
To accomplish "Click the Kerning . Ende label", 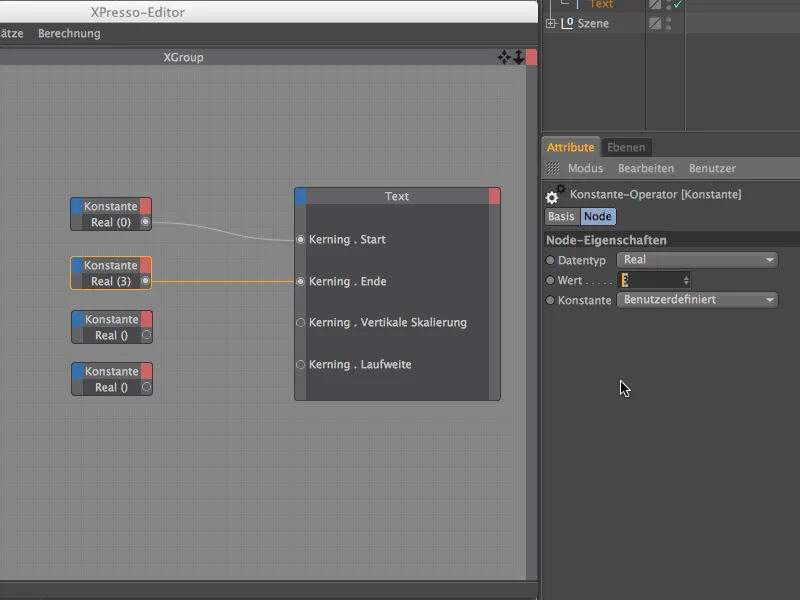I will click(x=348, y=281).
